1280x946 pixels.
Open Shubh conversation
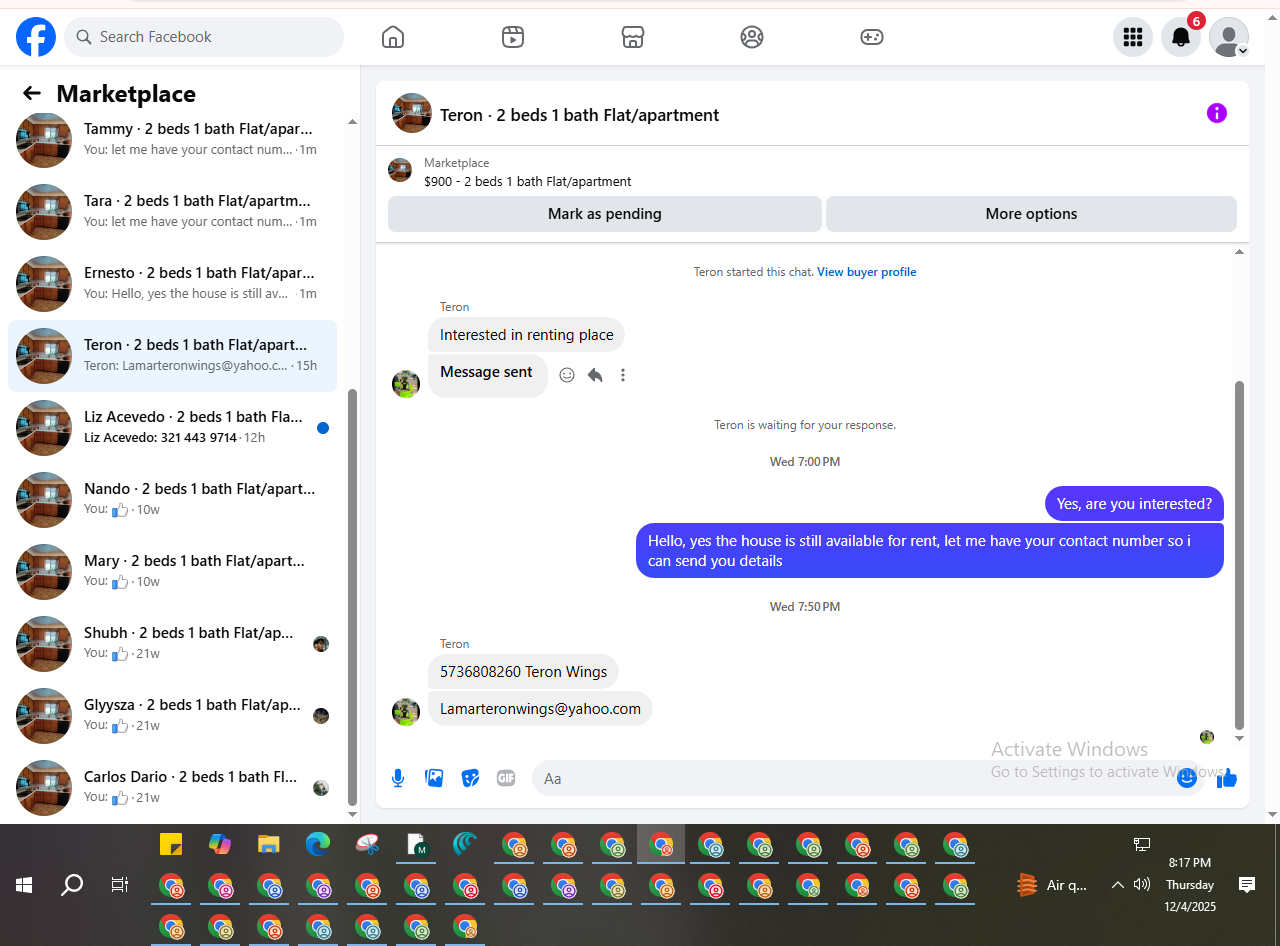172,644
